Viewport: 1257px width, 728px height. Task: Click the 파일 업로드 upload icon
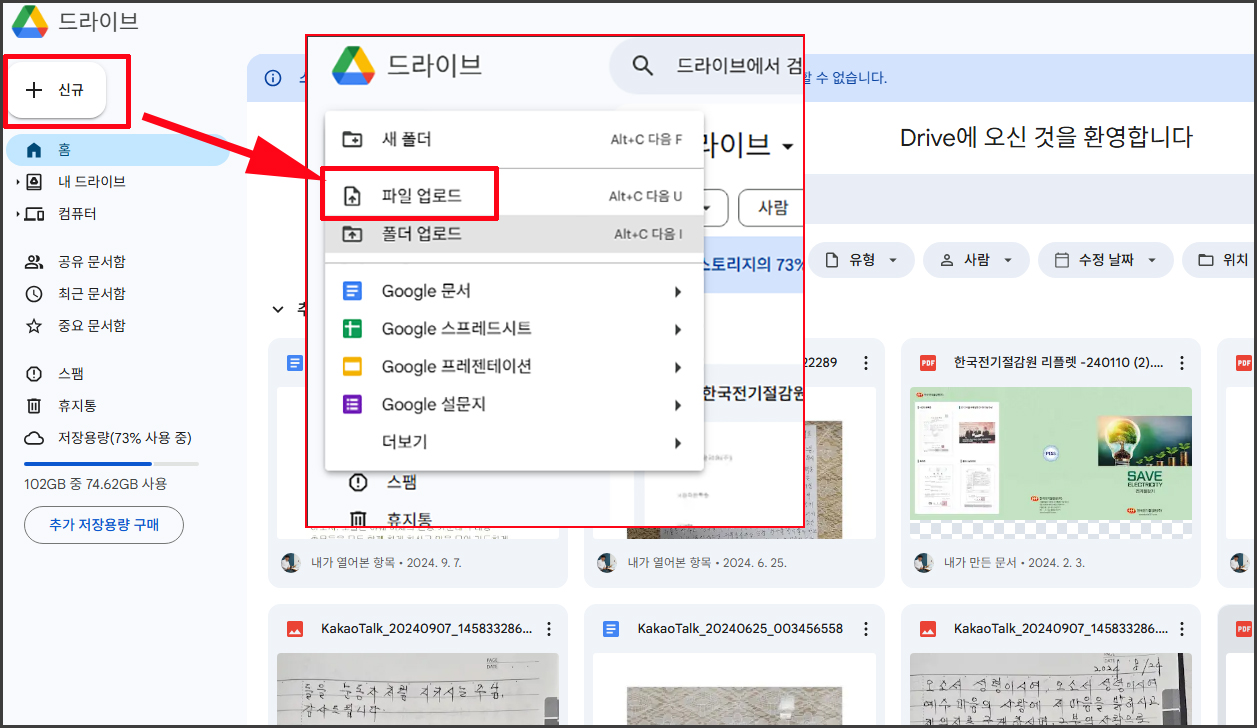click(352, 196)
